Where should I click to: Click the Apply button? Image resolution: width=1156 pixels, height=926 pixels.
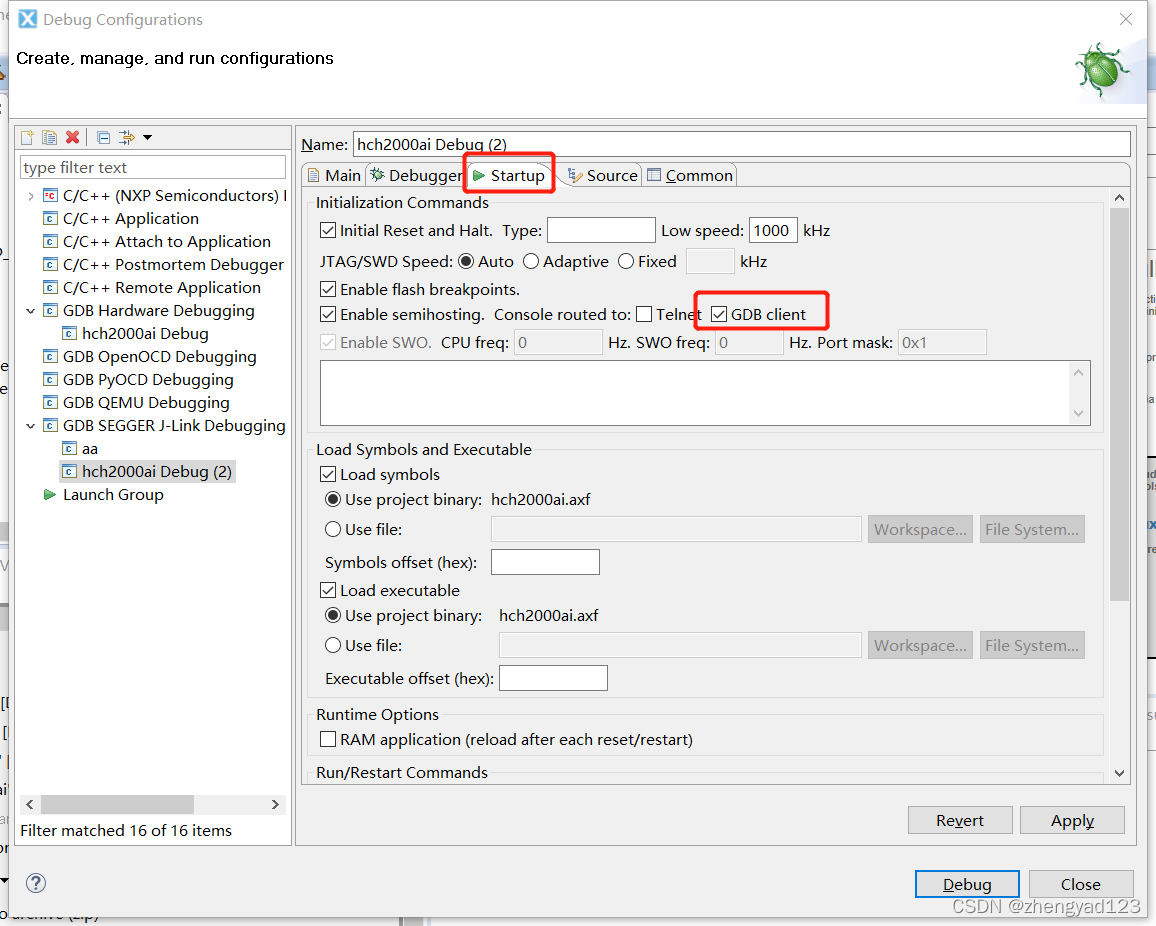point(1072,821)
